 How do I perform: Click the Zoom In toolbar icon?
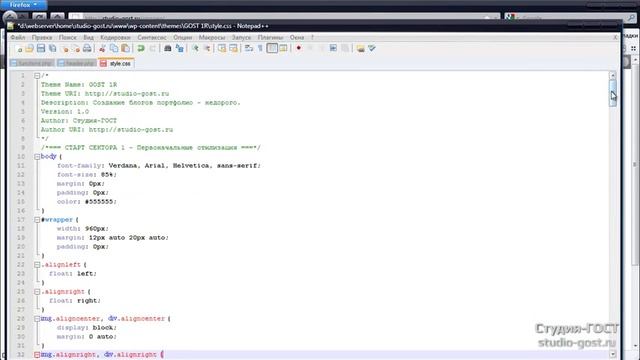point(195,49)
